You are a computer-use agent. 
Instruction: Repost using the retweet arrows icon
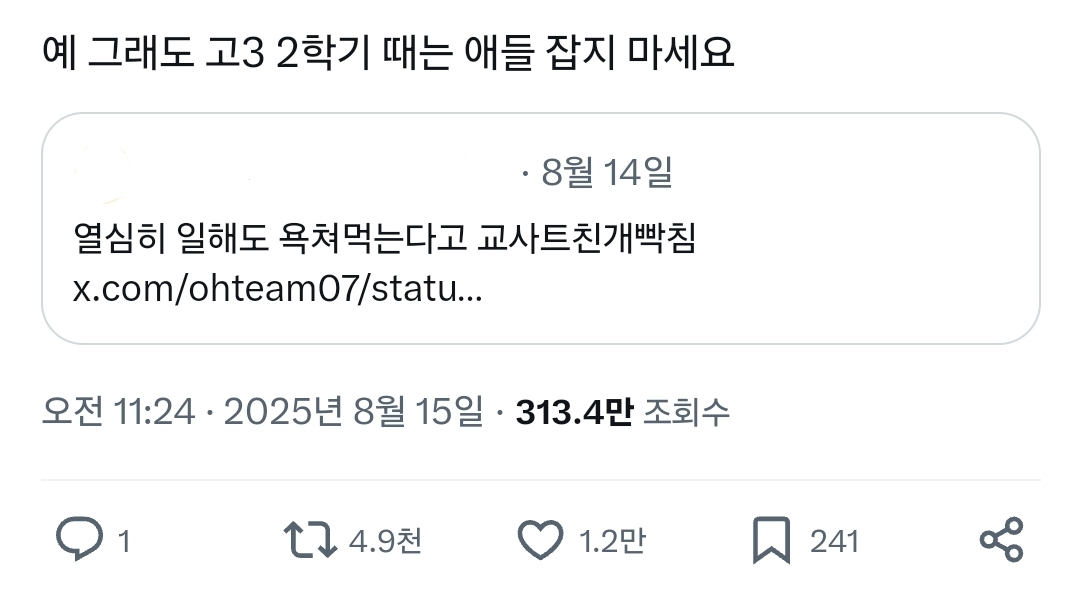pos(310,539)
